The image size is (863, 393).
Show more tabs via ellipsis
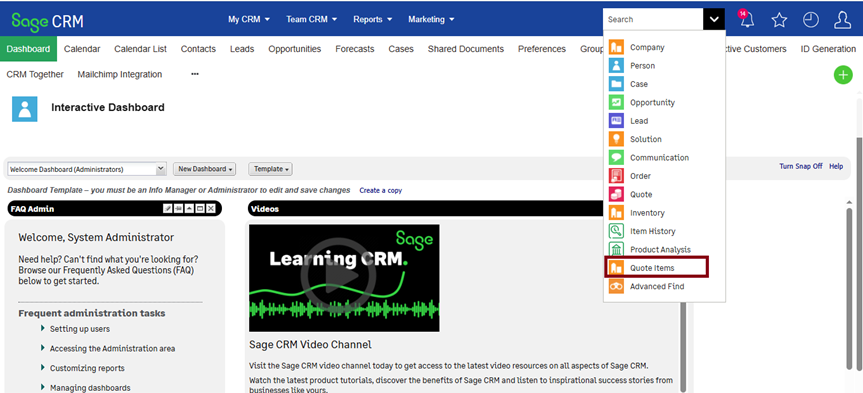click(195, 74)
